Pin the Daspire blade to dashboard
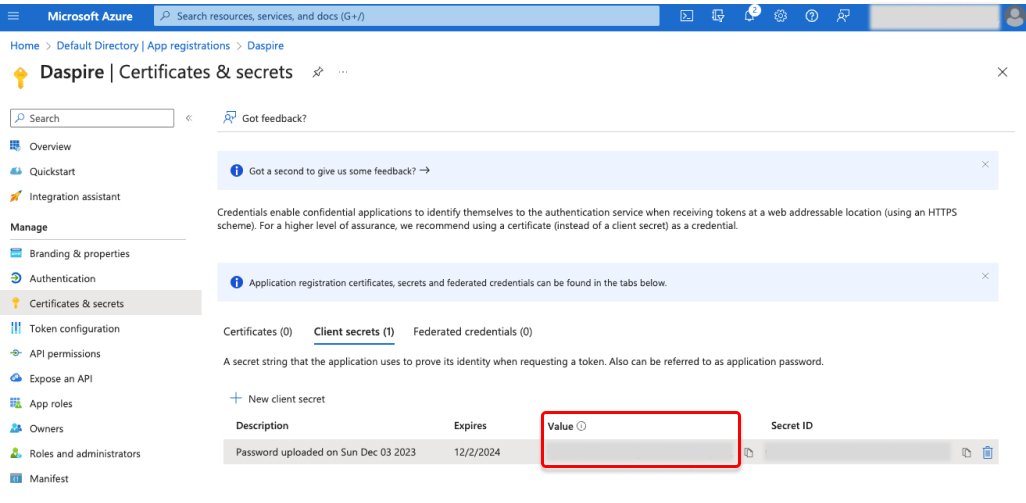This screenshot has width=1026, height=503. 317,73
